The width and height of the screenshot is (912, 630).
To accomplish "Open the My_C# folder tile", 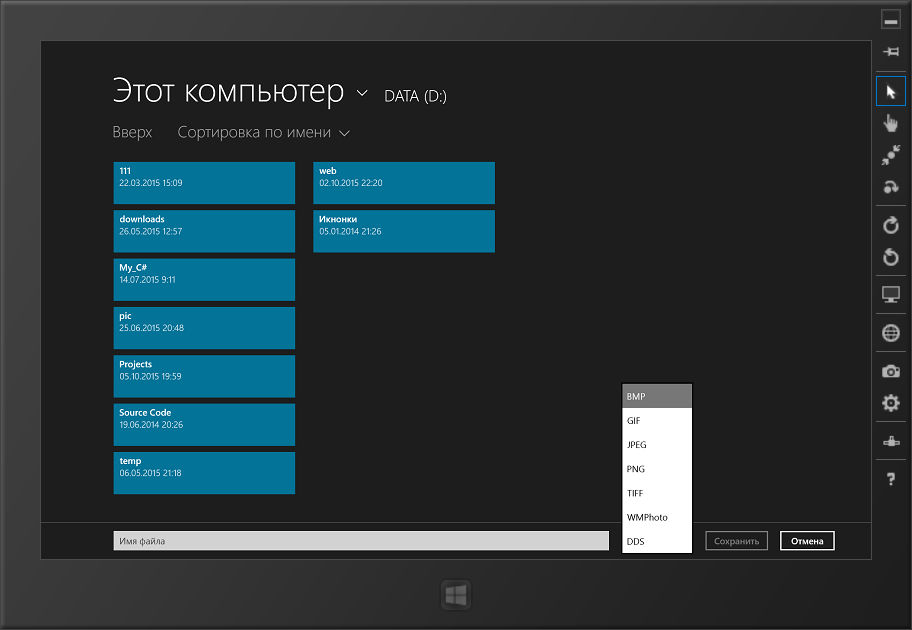I will (x=204, y=279).
